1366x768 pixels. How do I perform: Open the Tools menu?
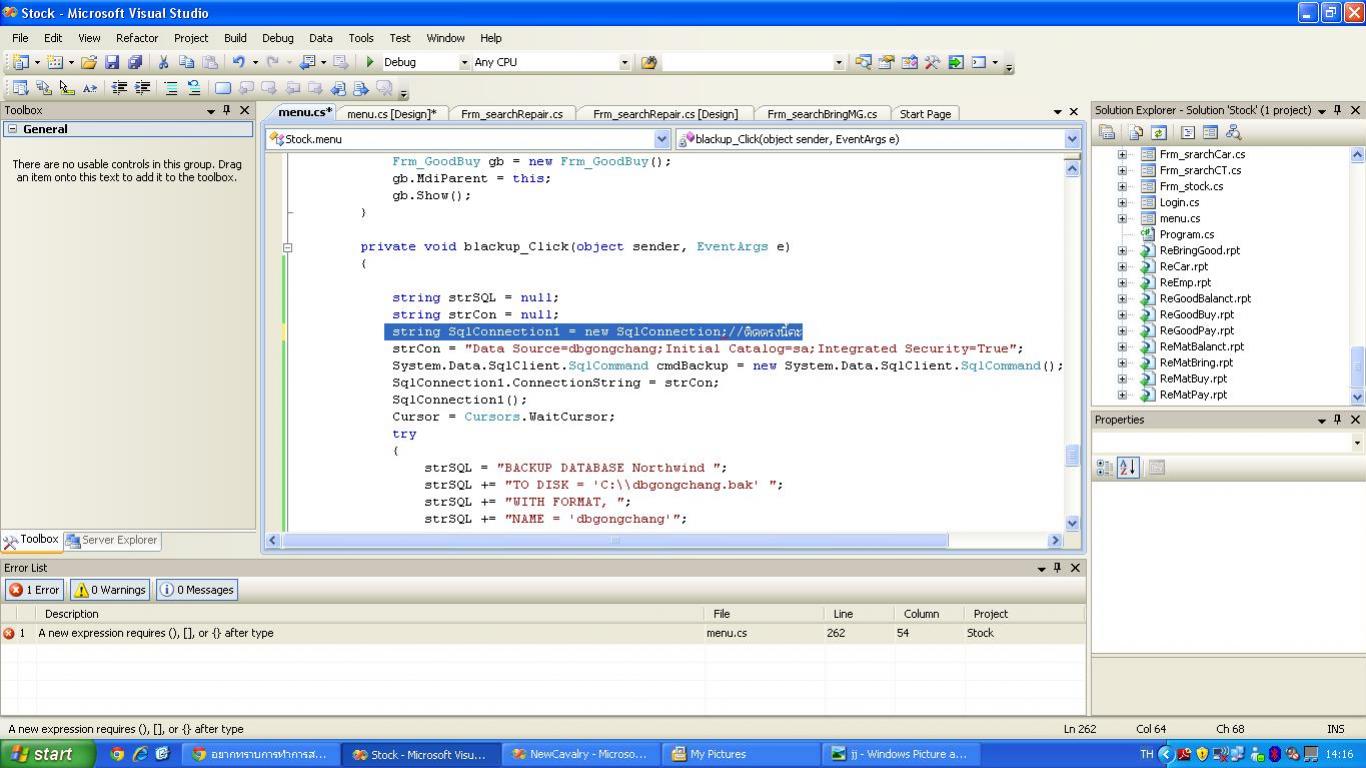(x=361, y=38)
